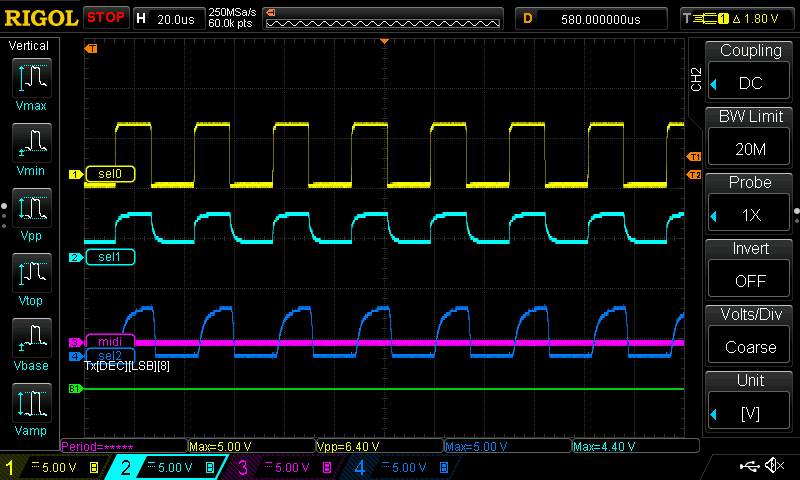Toggle the speaker sound icon
The height and width of the screenshot is (480, 800).
[774, 466]
